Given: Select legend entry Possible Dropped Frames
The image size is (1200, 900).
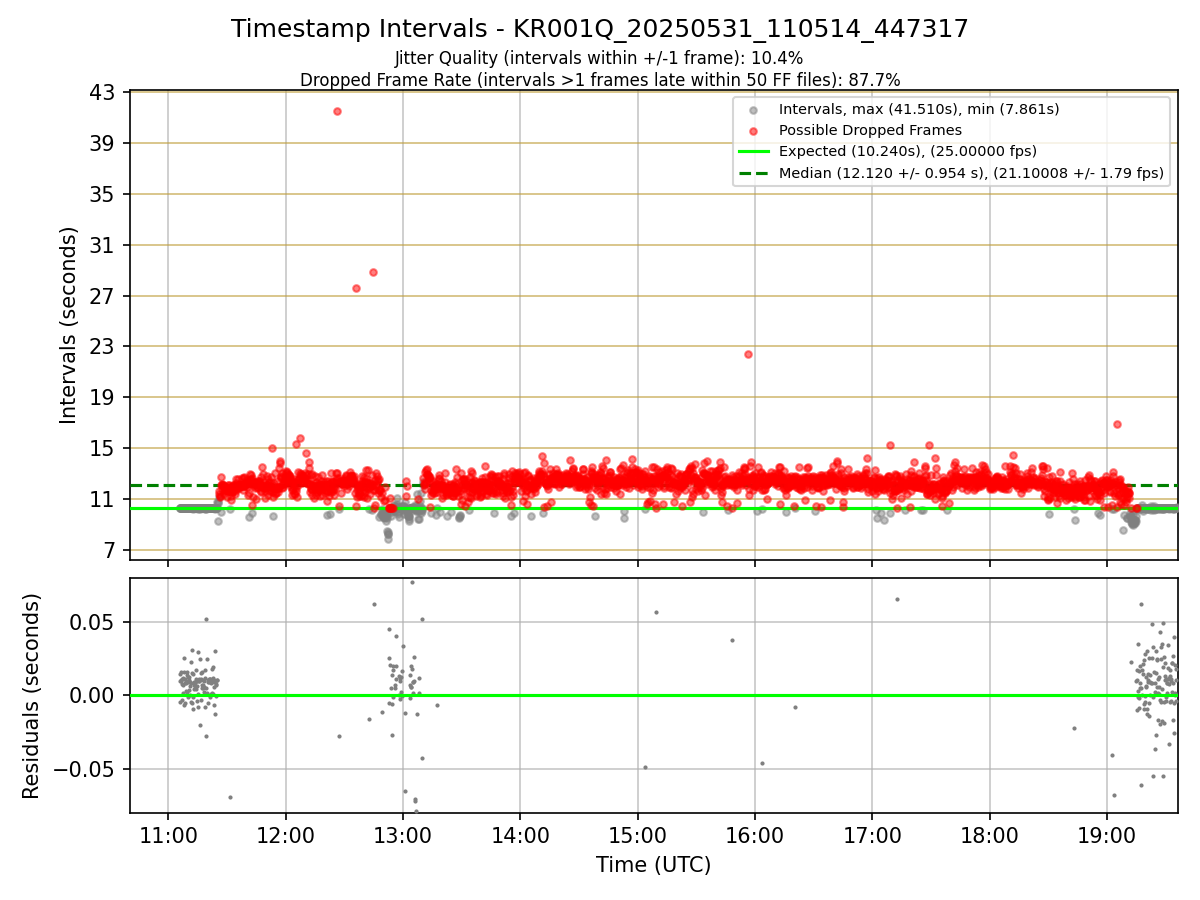Looking at the screenshot, I should coord(870,130).
